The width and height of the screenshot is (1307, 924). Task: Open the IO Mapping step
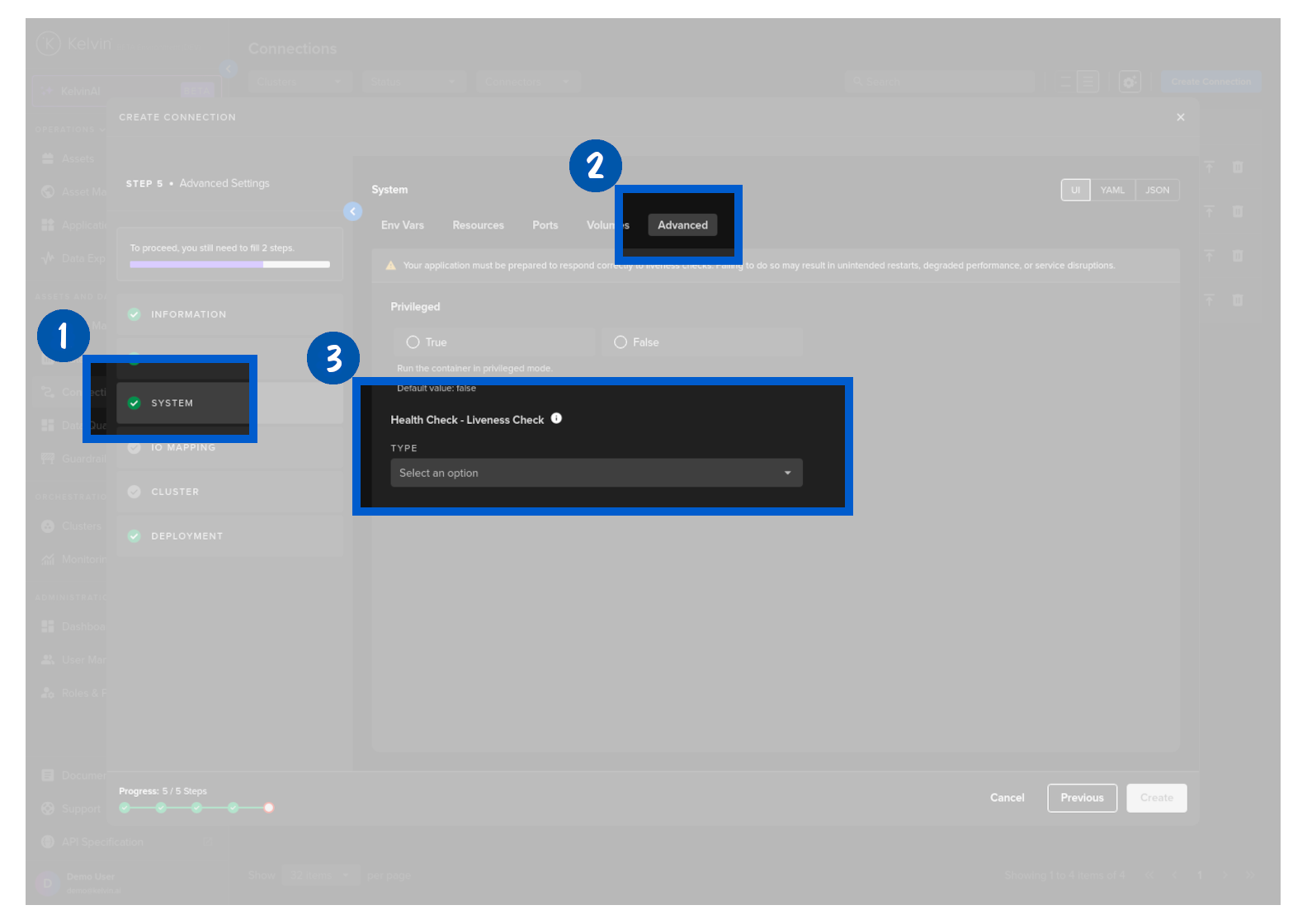point(182,447)
